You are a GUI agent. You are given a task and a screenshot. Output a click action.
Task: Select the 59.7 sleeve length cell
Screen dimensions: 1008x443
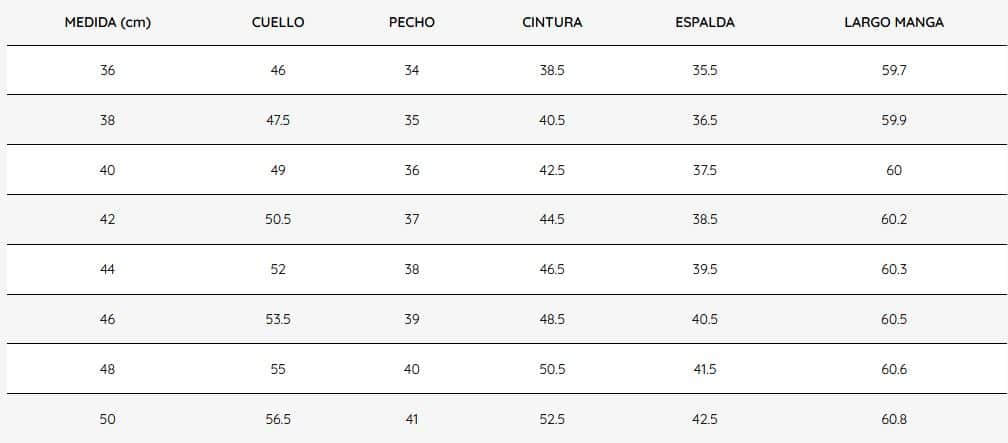click(x=894, y=70)
